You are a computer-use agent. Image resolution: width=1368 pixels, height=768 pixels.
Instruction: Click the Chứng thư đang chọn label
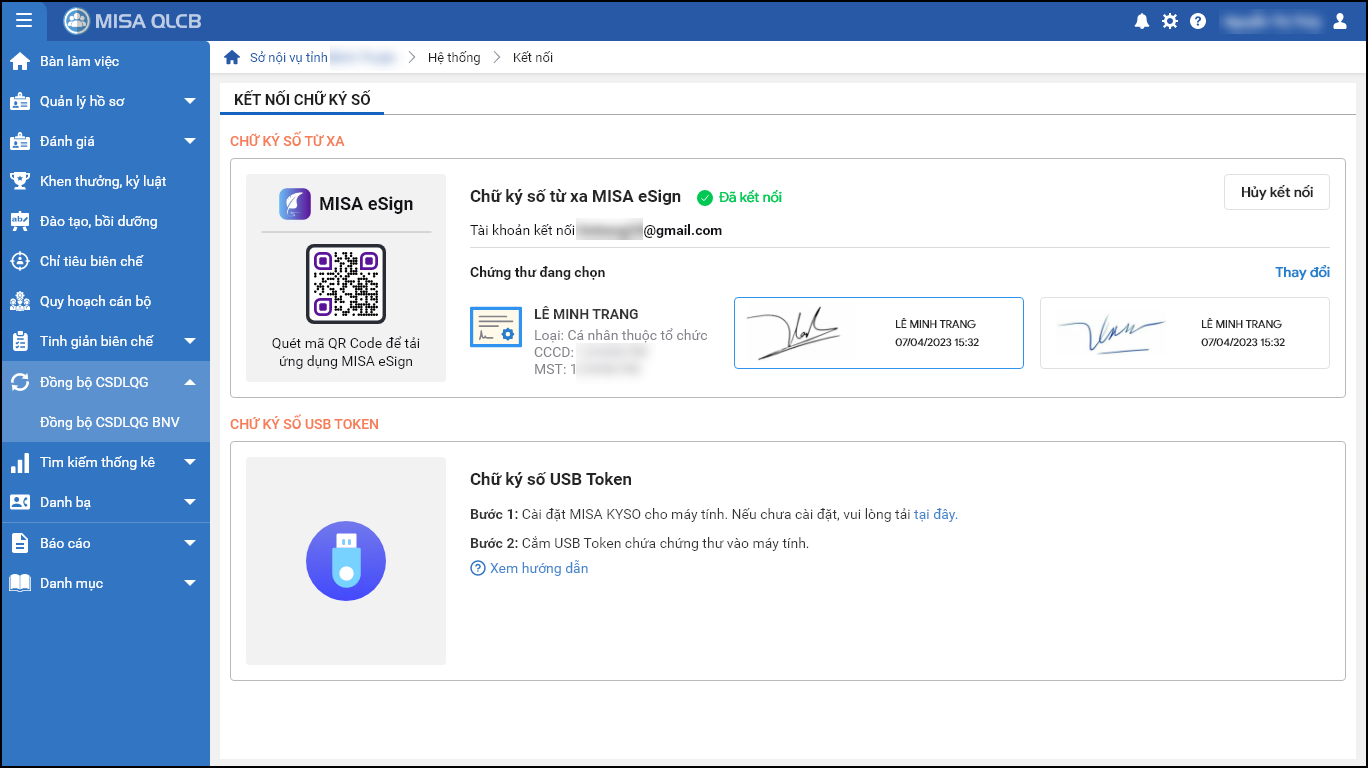tap(538, 272)
